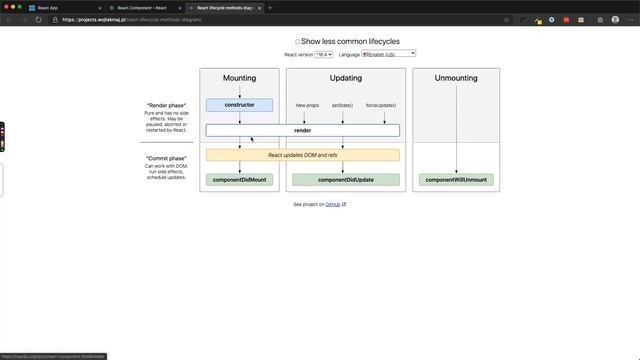Screen dimensions: 640x360
Task: Open the browser settings ellipsis menu
Action: pyautogui.click(x=630, y=20)
